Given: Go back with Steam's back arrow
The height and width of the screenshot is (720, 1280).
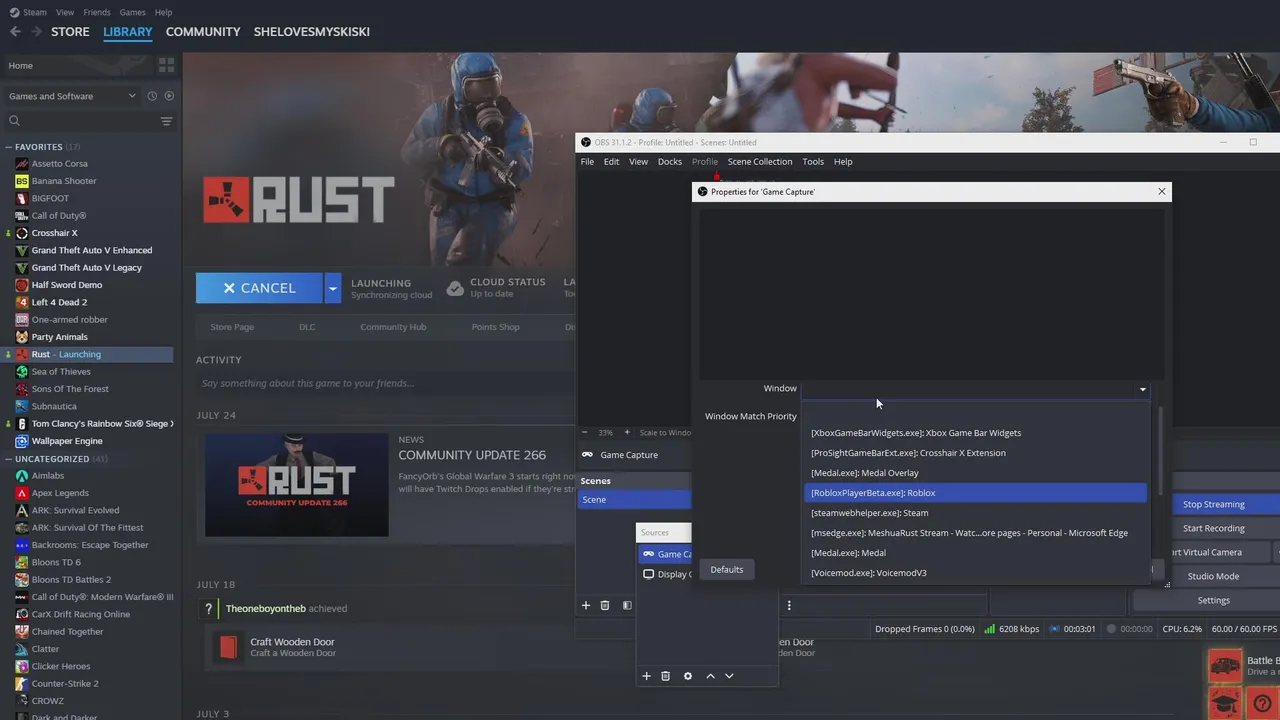Looking at the screenshot, I should pos(15,32).
